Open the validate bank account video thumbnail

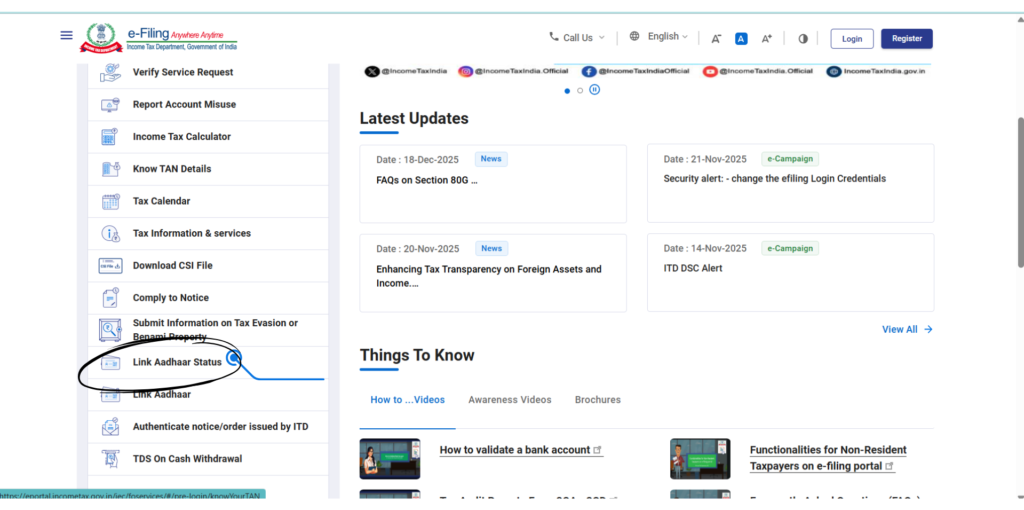(x=389, y=459)
